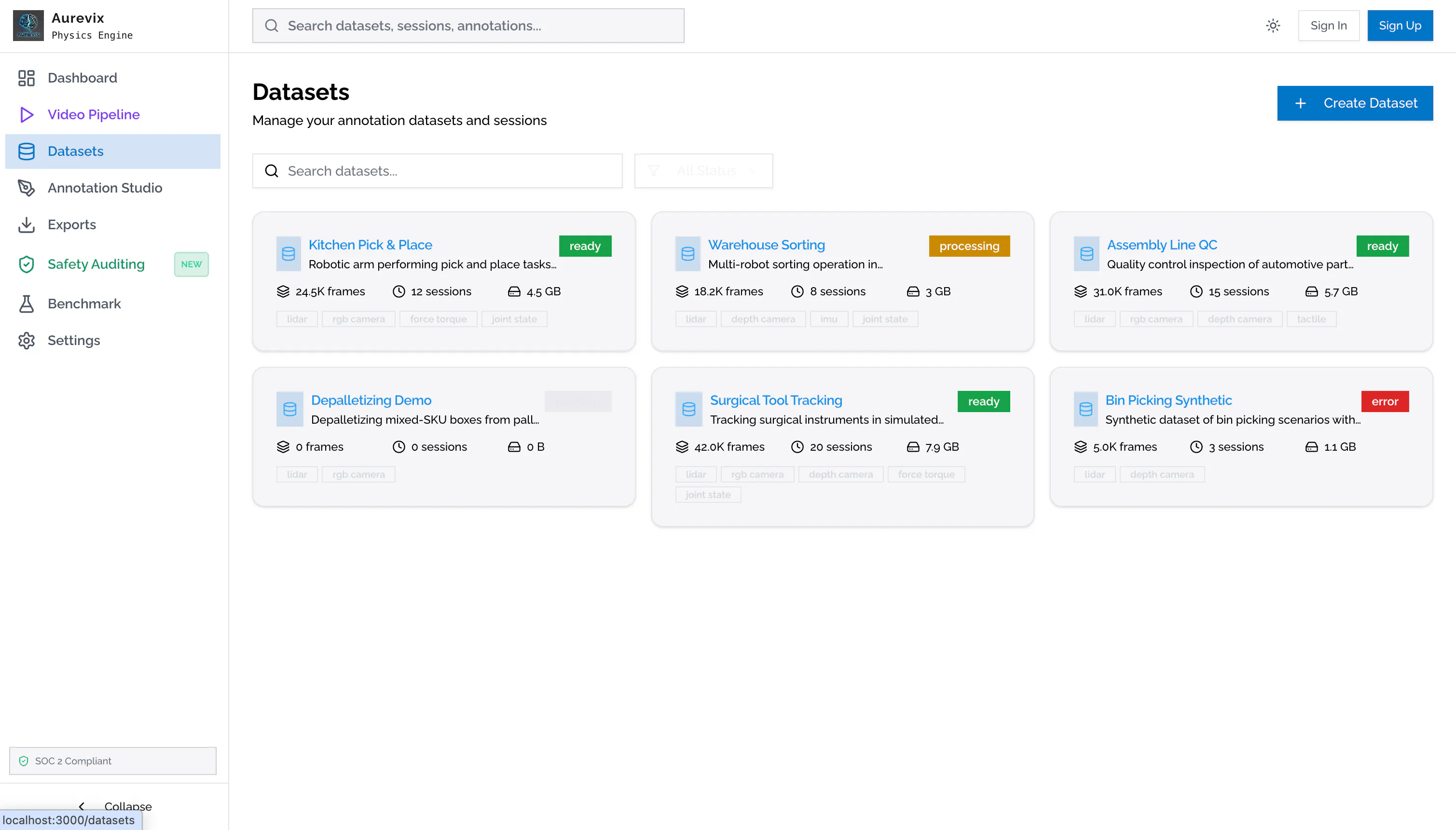1456x830 pixels.
Task: Click the Kitchen Pick & Place dataset icon
Action: click(x=288, y=254)
